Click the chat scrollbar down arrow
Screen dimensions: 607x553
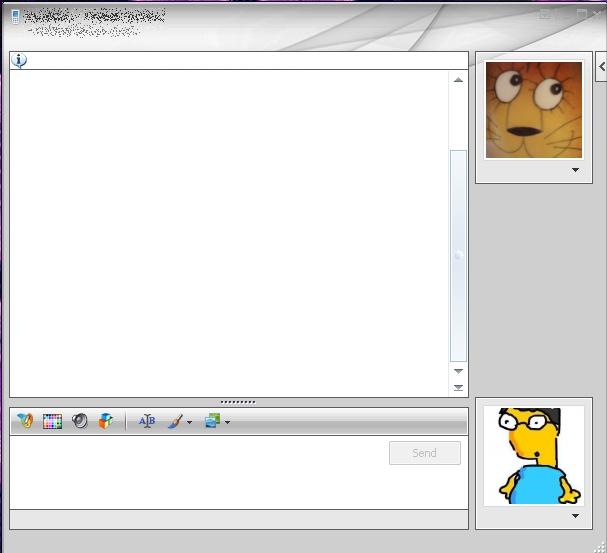pyautogui.click(x=458, y=371)
